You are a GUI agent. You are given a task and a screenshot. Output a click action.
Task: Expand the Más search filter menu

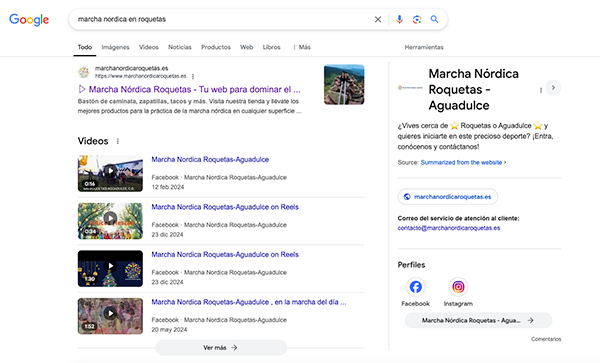(x=302, y=47)
